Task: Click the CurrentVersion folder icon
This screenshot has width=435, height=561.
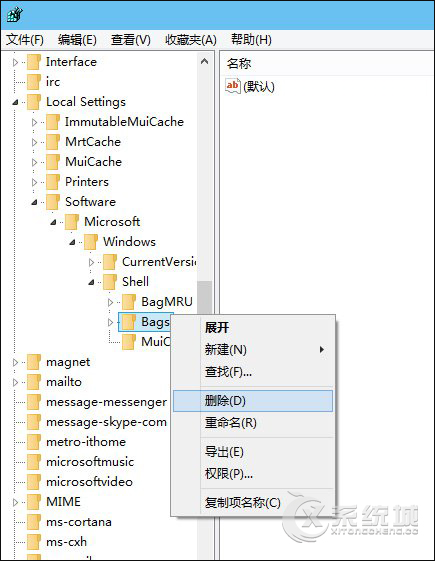Action: 110,262
